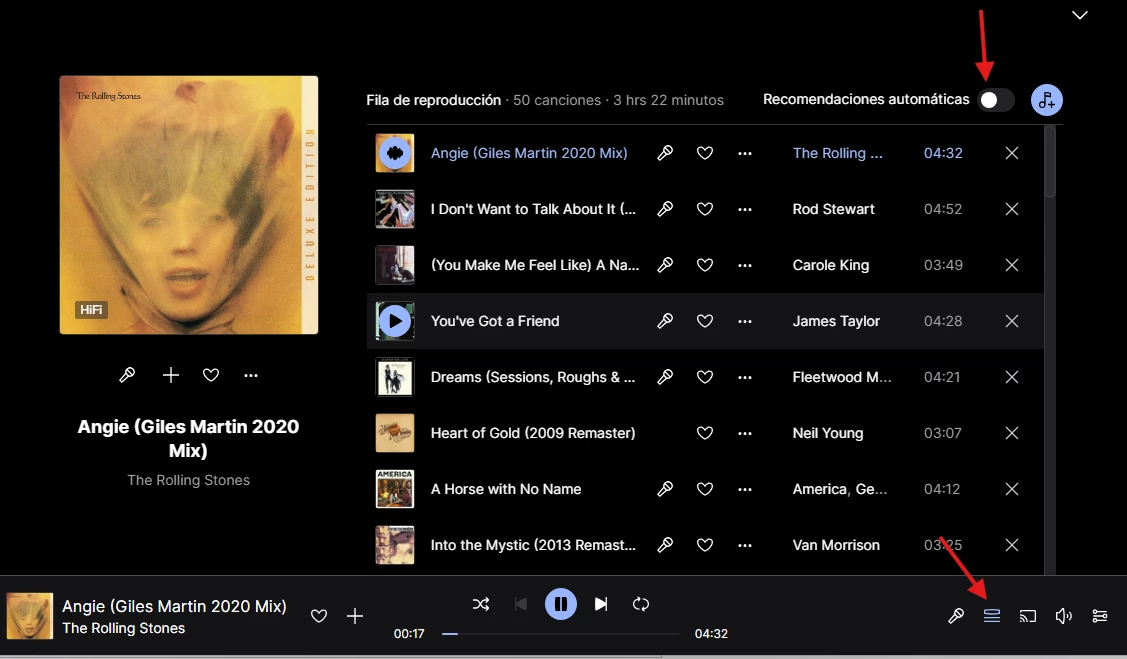The width and height of the screenshot is (1127, 659).
Task: Toggle Recomendaciones automáticas switch
Action: coord(995,100)
